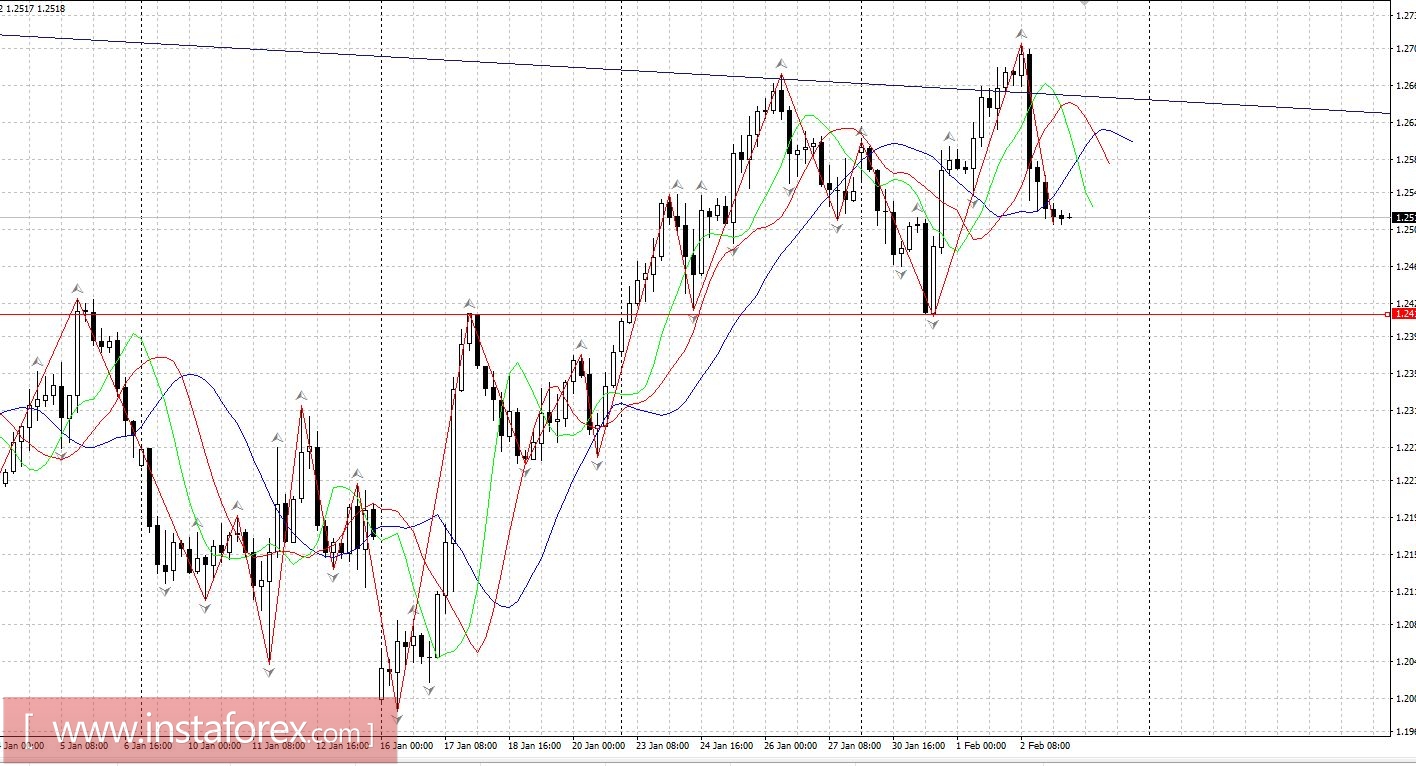Click the black current price tag on price axis

1404,217
